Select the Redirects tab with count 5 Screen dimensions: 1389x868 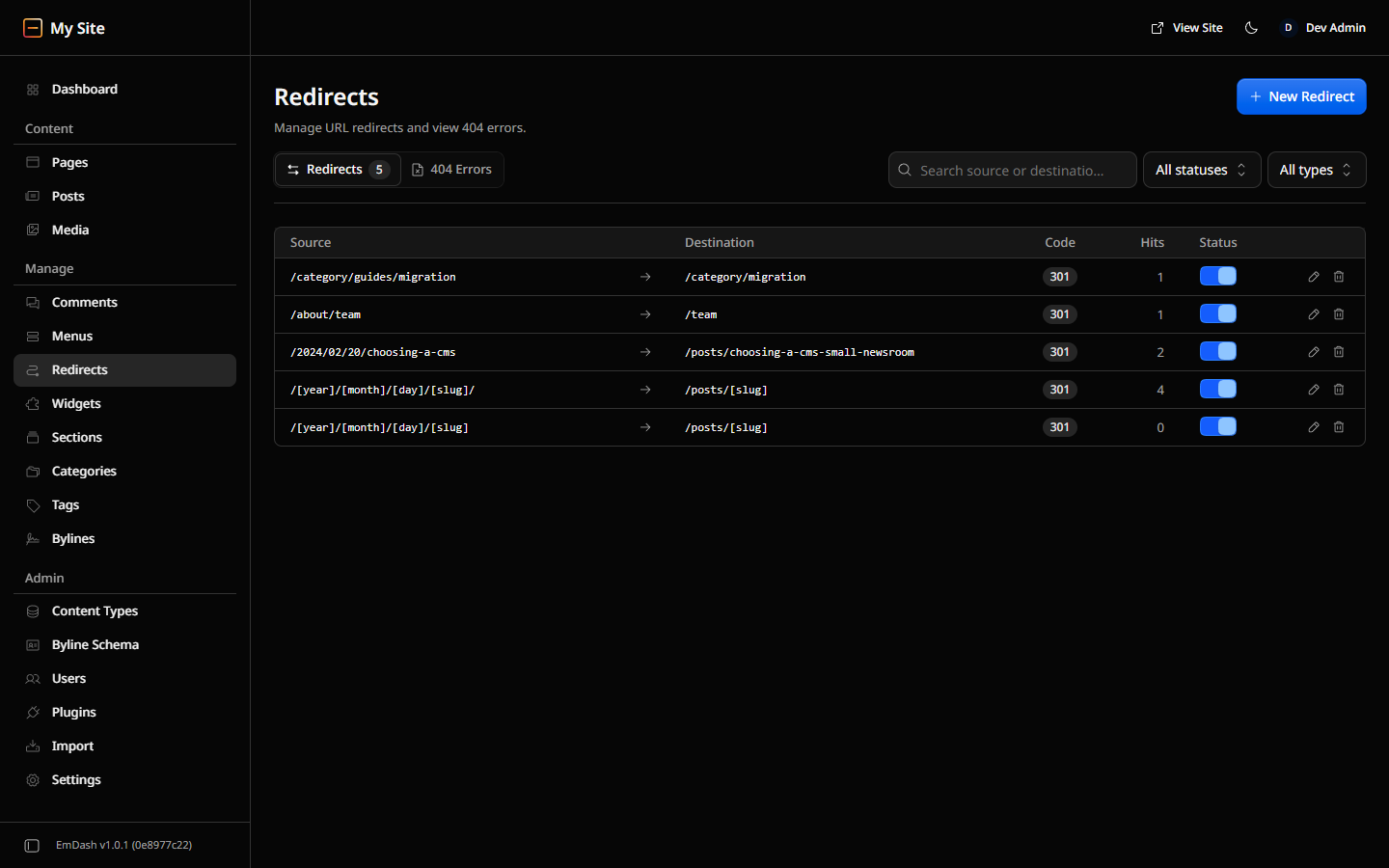click(x=338, y=170)
